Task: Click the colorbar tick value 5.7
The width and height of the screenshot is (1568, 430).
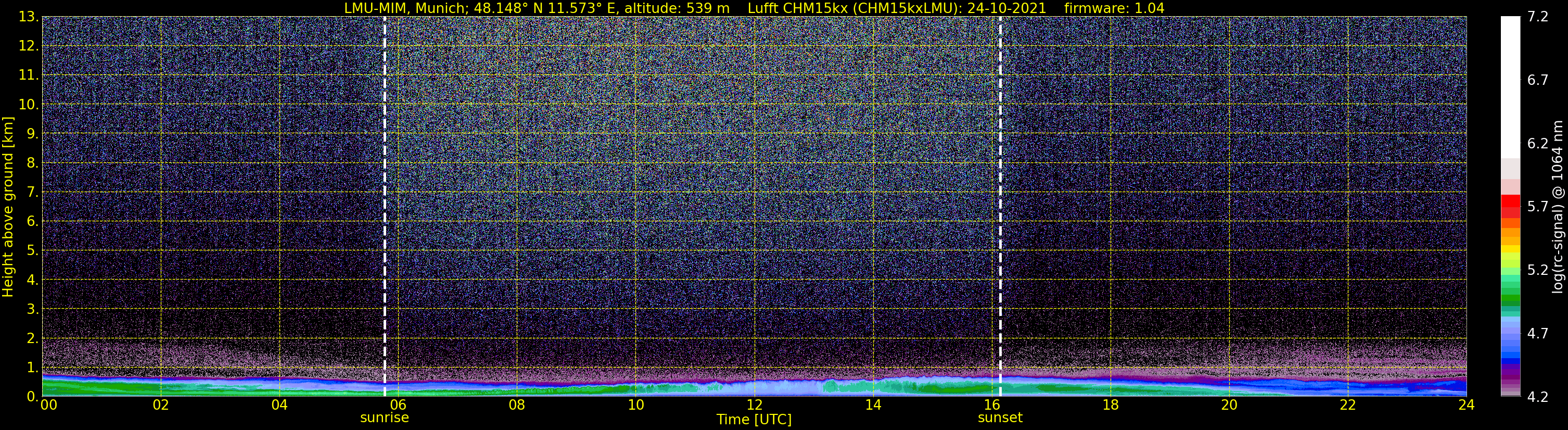Action: click(x=1538, y=207)
